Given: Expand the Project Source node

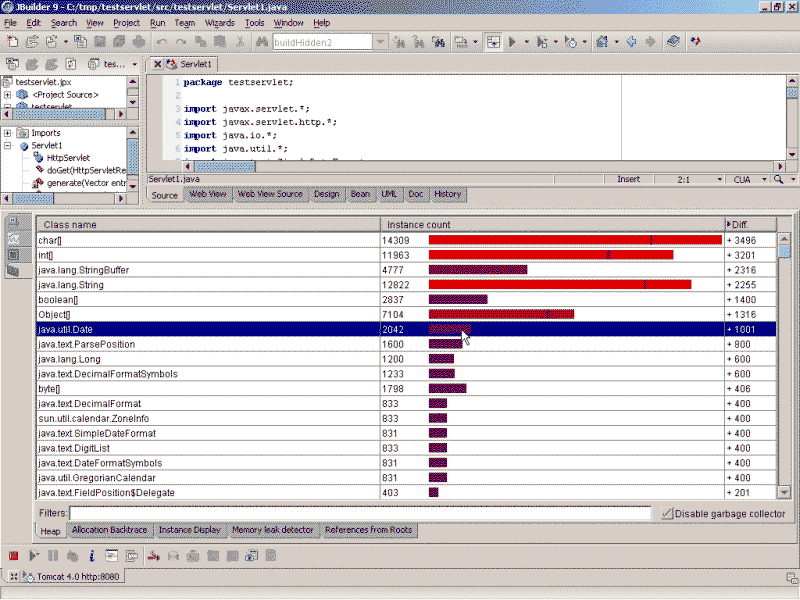Looking at the screenshot, I should click(x=8, y=95).
